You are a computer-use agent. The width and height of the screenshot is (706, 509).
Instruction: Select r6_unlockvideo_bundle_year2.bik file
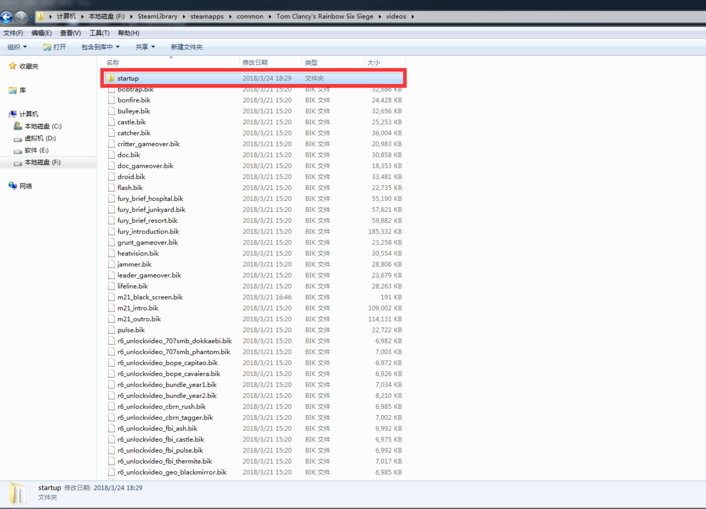(x=255, y=395)
